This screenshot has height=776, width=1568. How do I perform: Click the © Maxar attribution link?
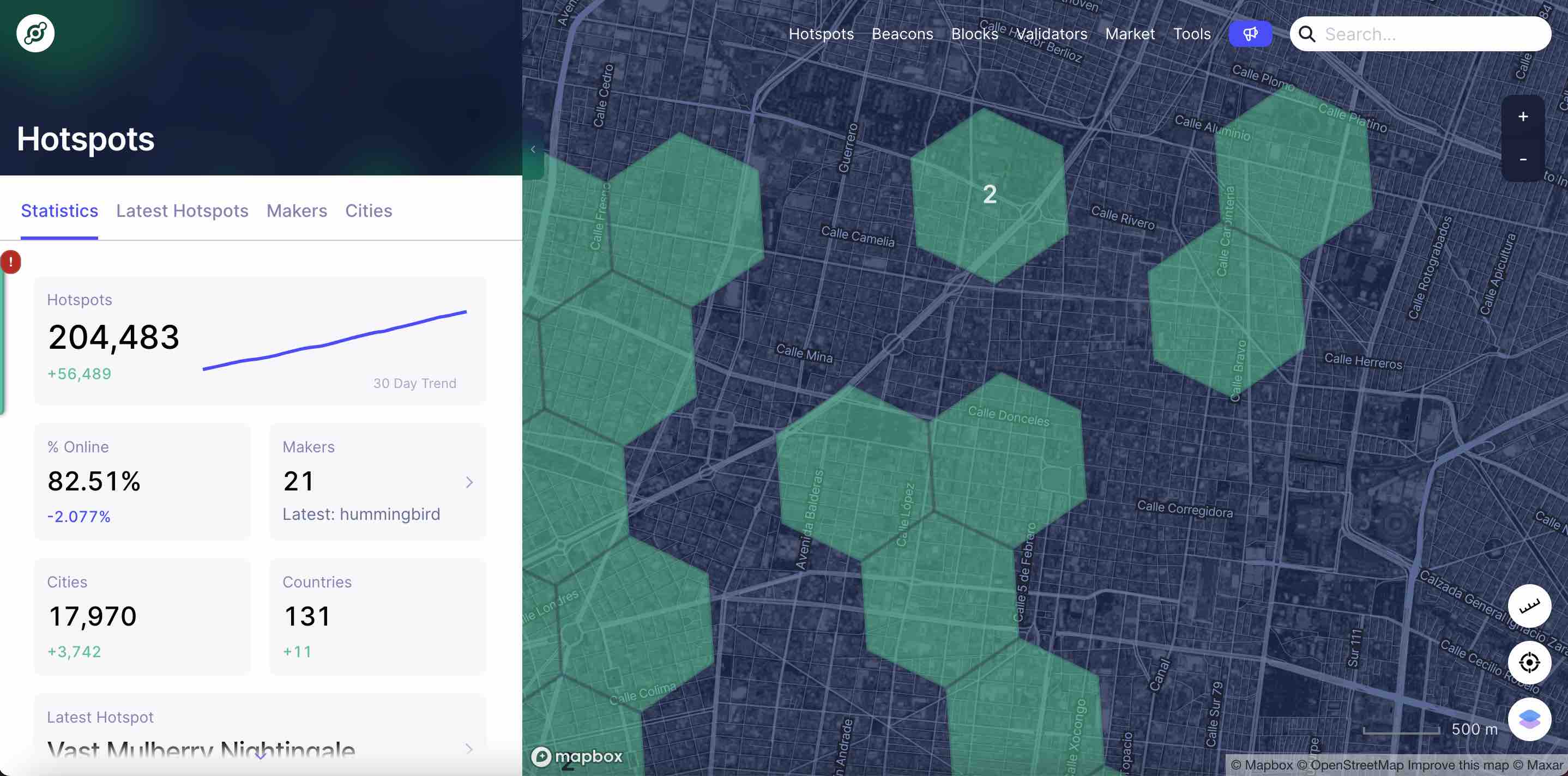1538,765
